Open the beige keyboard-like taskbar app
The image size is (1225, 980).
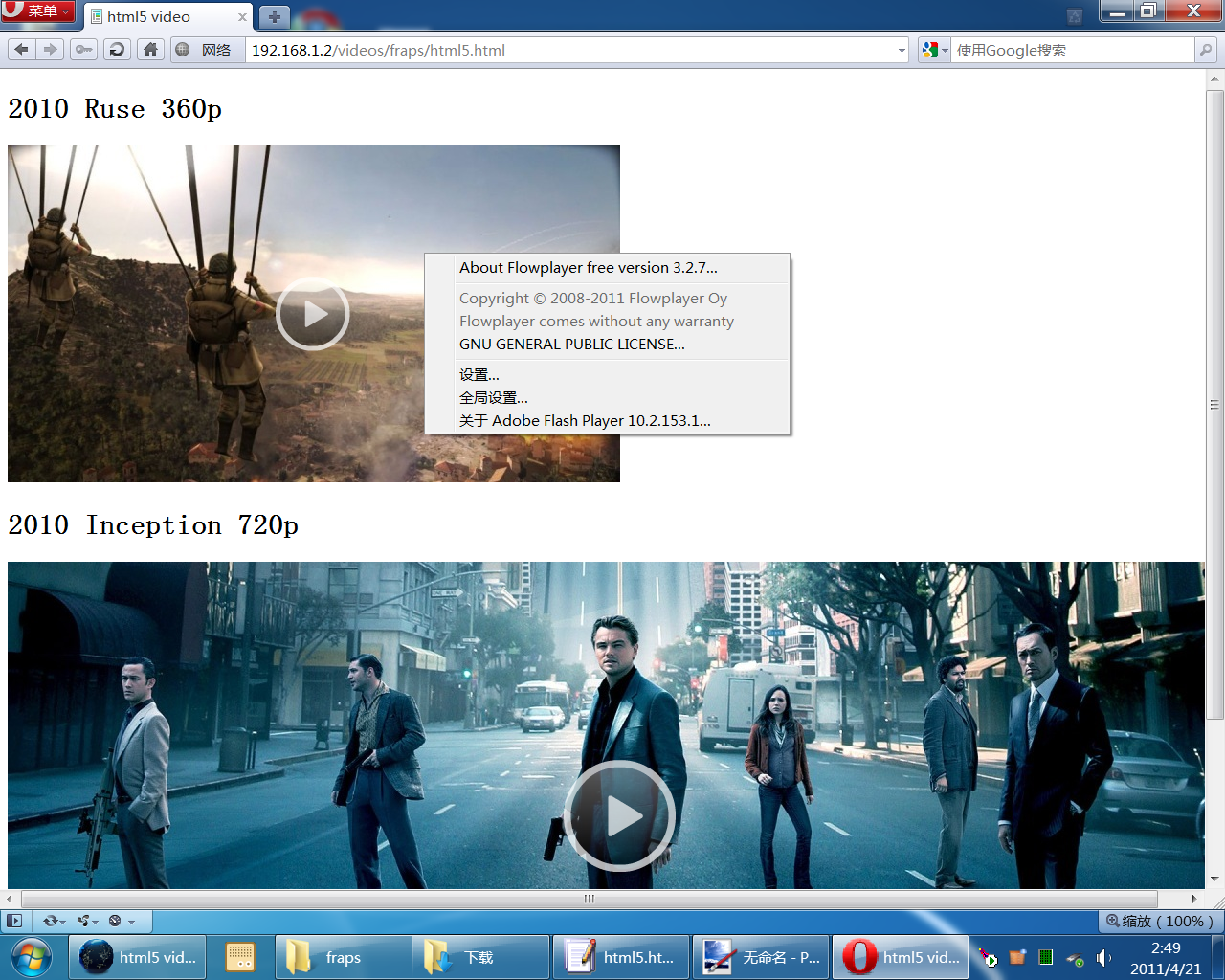coord(240,957)
